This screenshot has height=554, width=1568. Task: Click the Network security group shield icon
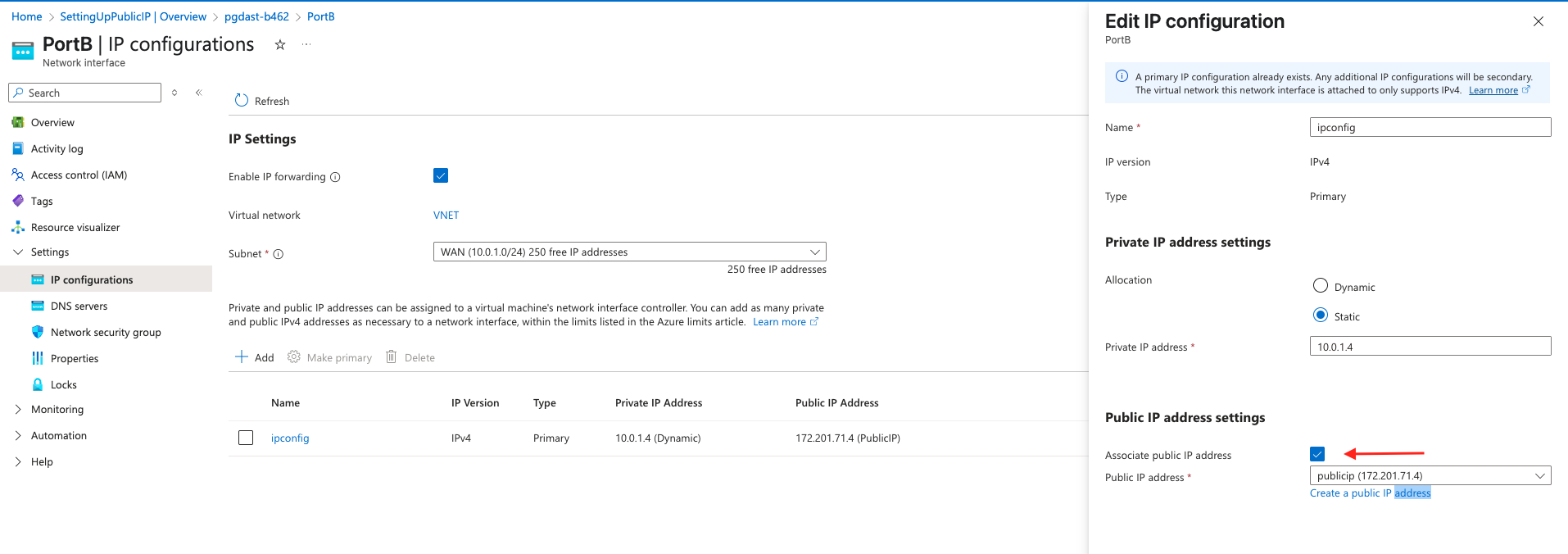[38, 332]
